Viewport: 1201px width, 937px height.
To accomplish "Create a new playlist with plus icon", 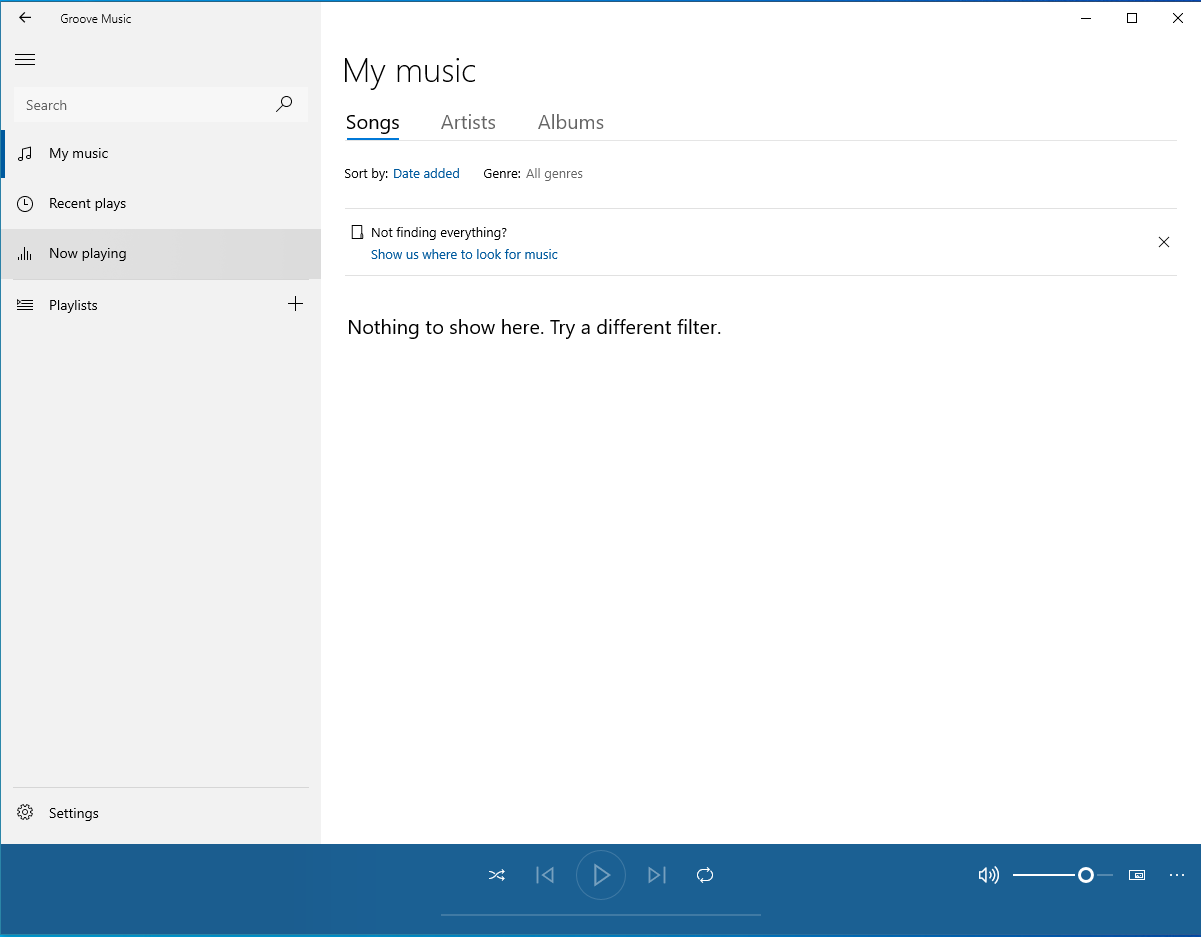I will click(x=295, y=304).
